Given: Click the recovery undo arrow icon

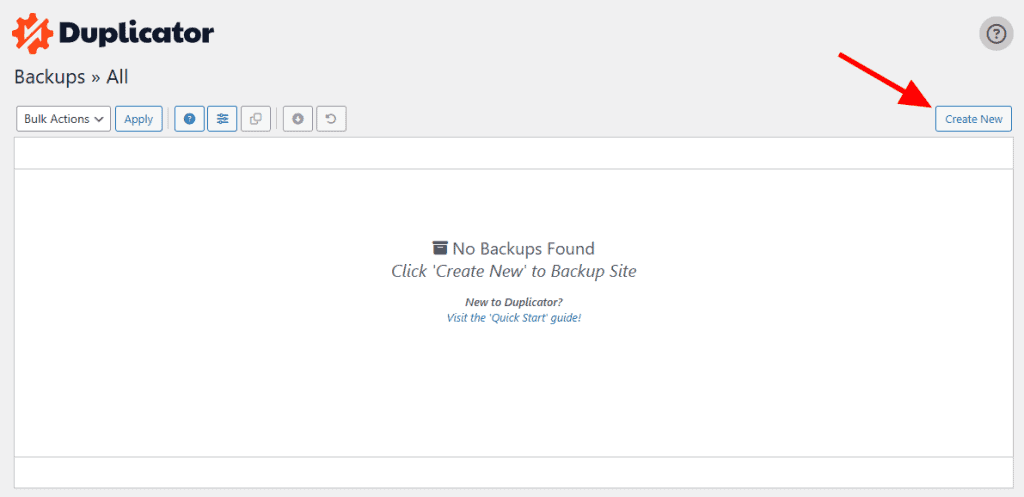Looking at the screenshot, I should coord(331,119).
